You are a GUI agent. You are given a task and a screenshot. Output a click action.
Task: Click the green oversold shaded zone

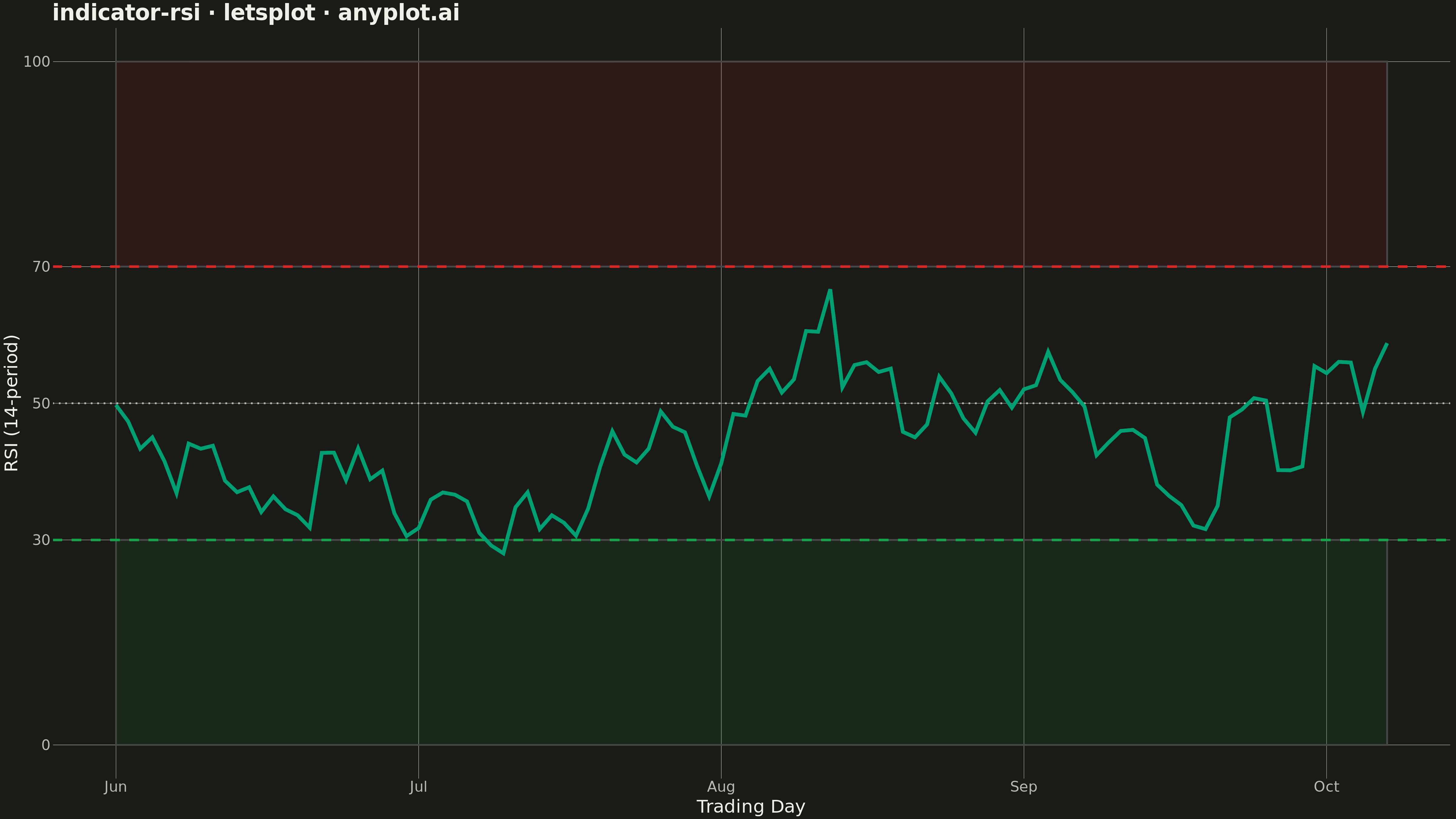click(751, 643)
